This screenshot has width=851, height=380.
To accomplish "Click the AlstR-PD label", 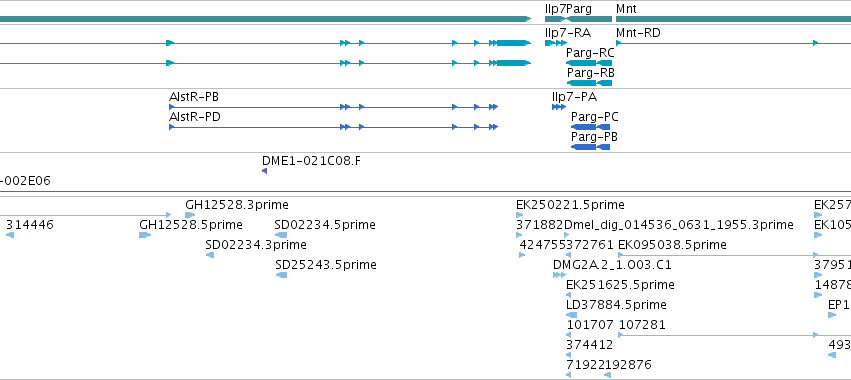I will tap(195, 117).
